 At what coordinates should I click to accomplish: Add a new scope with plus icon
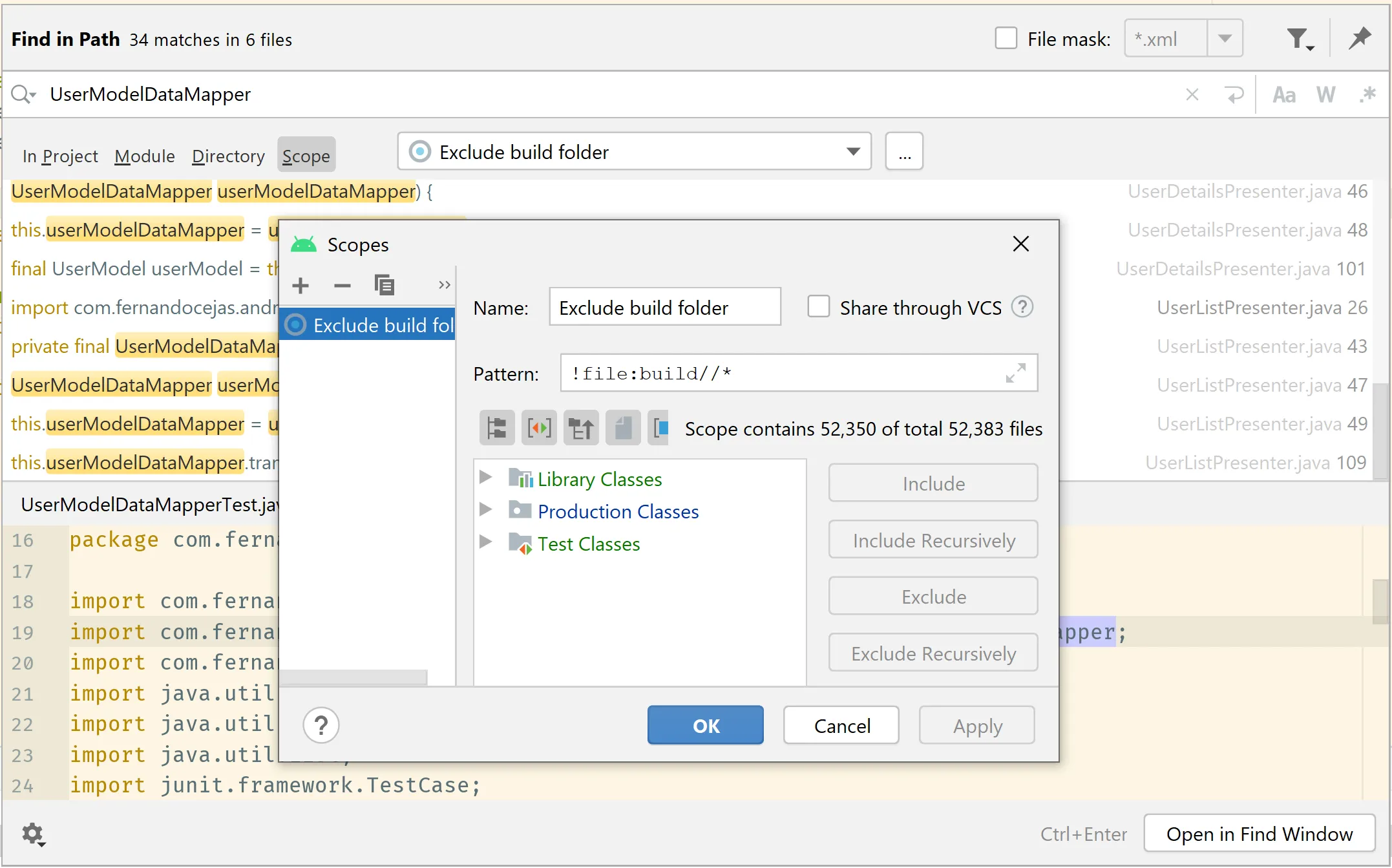pyautogui.click(x=301, y=285)
